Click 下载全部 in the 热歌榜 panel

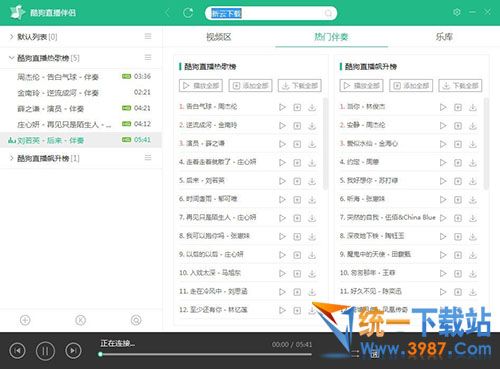300,85
